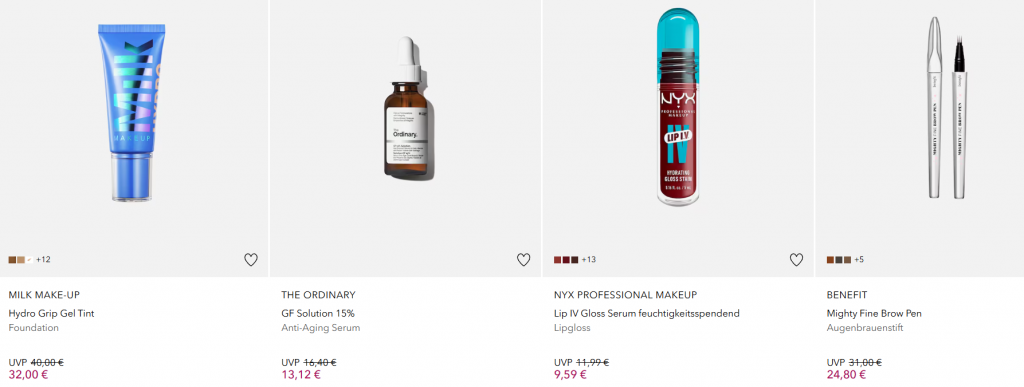
Task: Open Hydro Grip Gel Tint product link
Action: pos(52,314)
